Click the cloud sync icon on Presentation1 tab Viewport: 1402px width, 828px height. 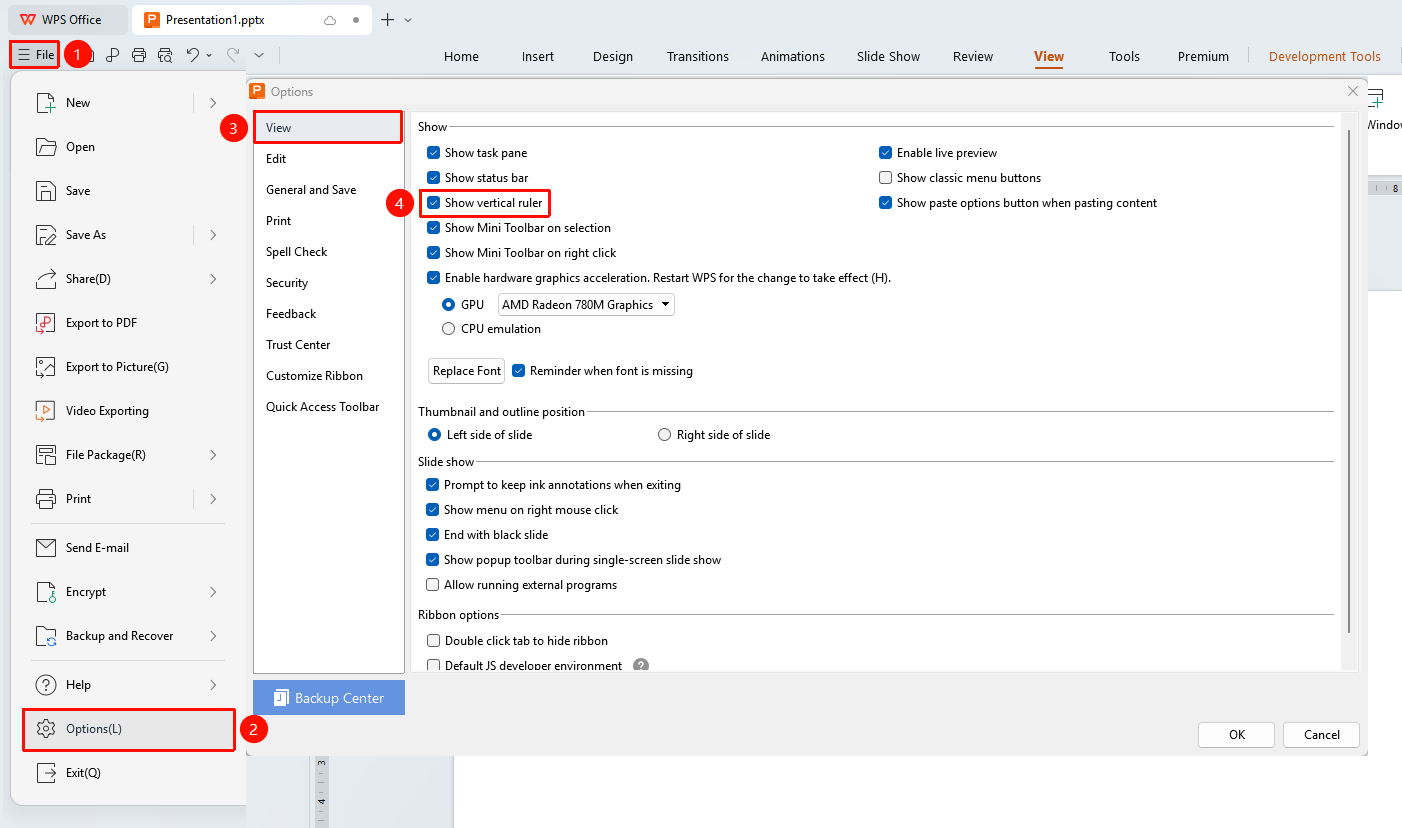coord(330,20)
